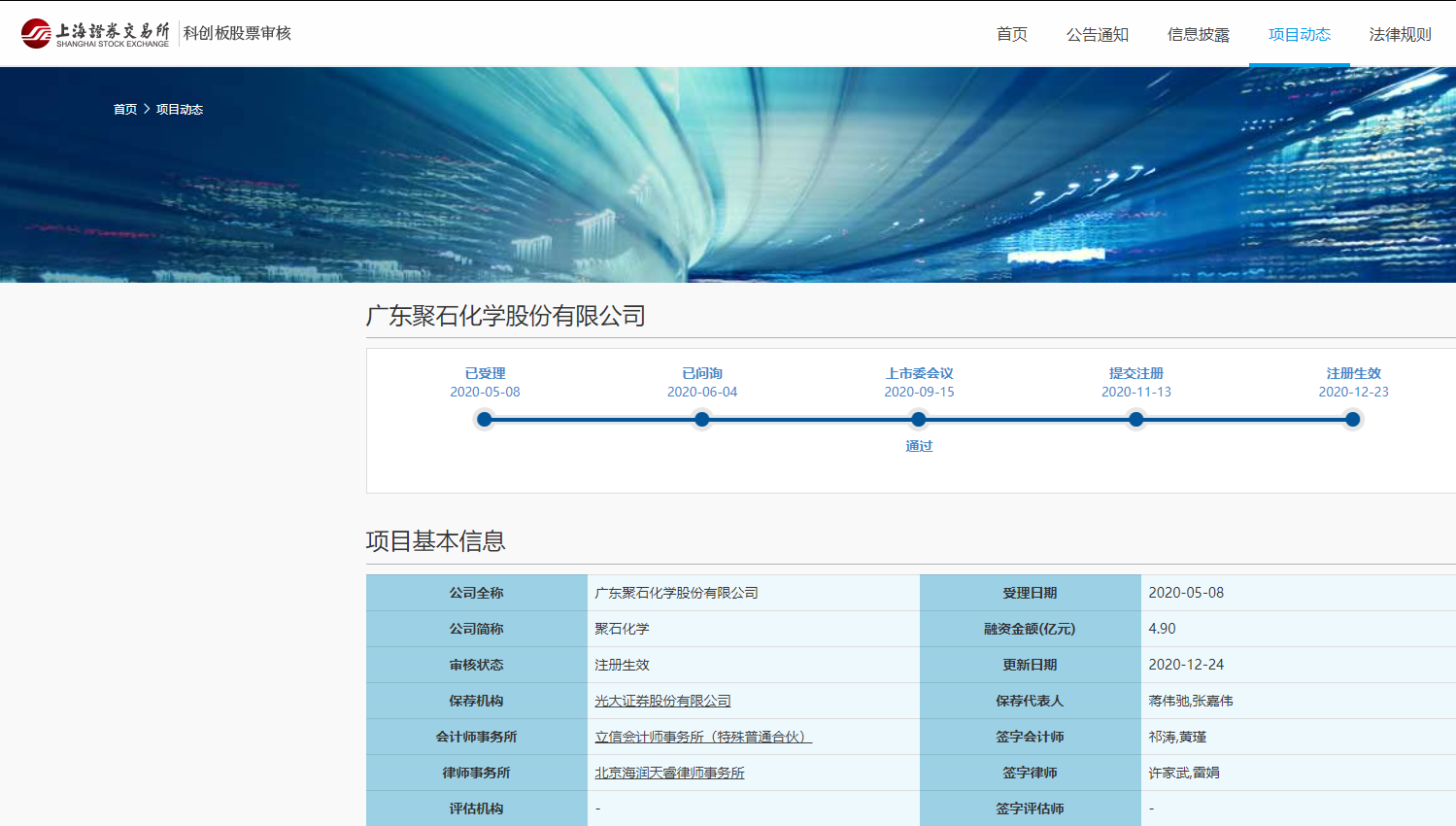This screenshot has height=826, width=1456.
Task: Click the date 2020-09-15
Action: pos(919,392)
